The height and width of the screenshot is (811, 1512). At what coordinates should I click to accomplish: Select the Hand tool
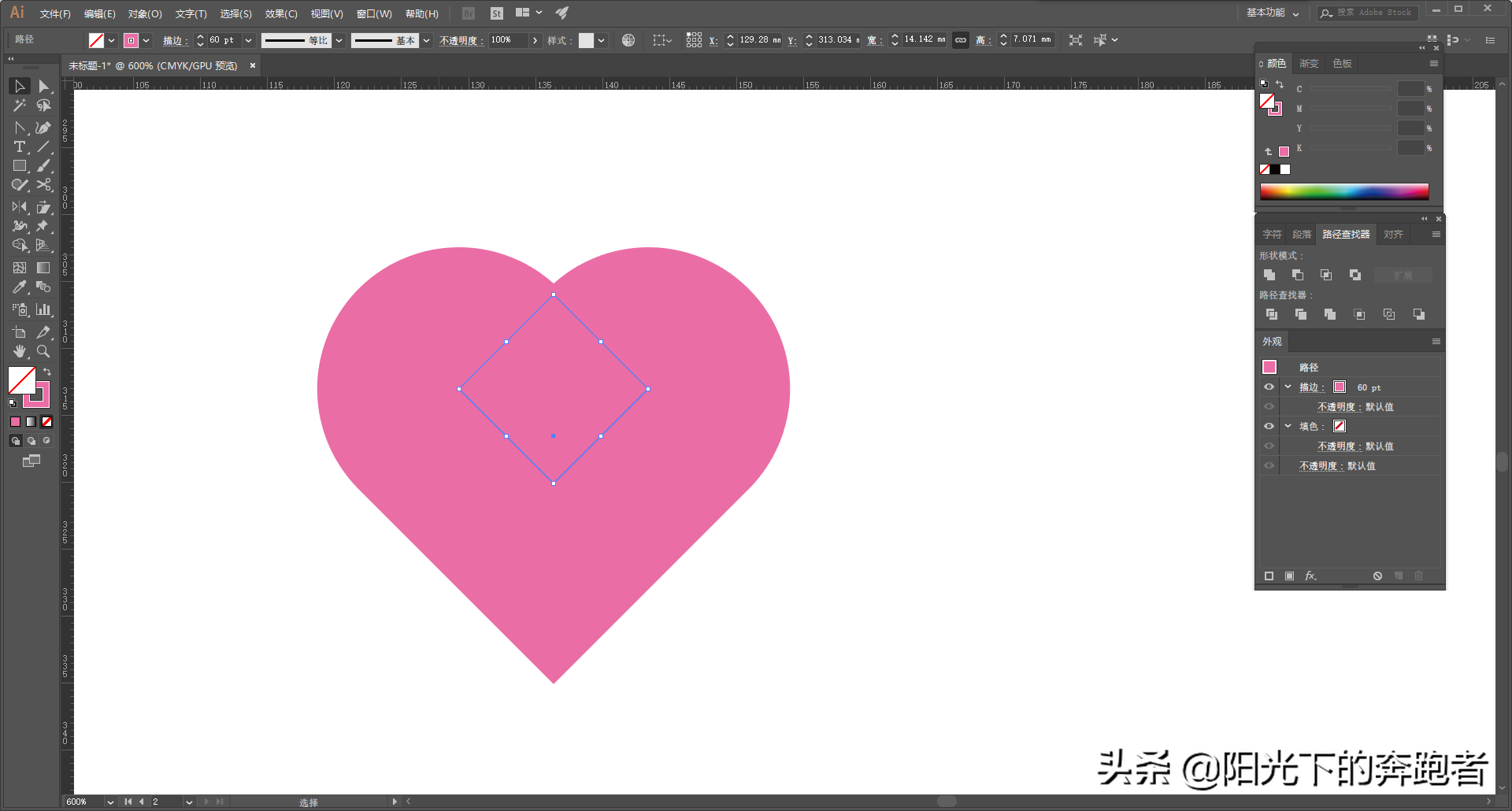[x=19, y=352]
